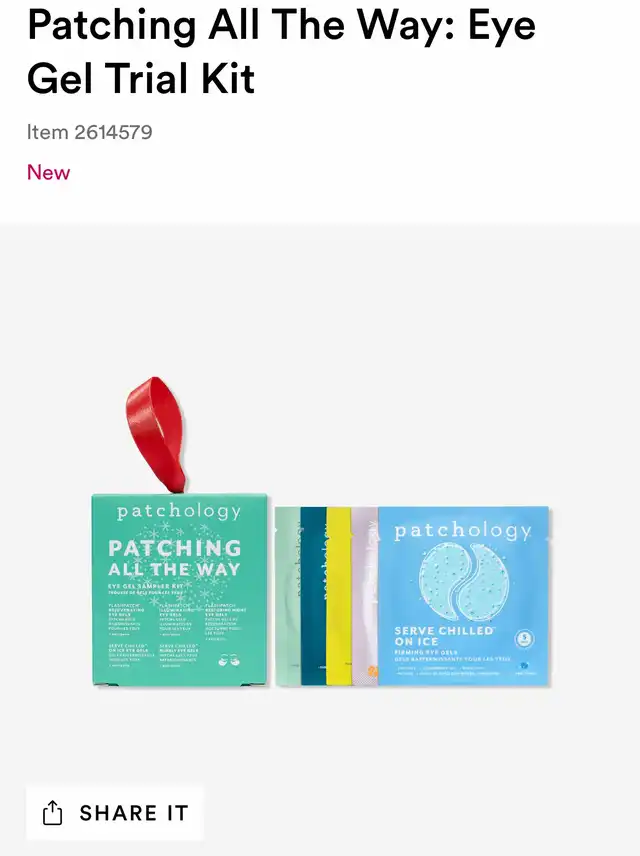The image size is (640, 856).
Task: Click patchology logo on the blue sachet
Action: tap(463, 531)
